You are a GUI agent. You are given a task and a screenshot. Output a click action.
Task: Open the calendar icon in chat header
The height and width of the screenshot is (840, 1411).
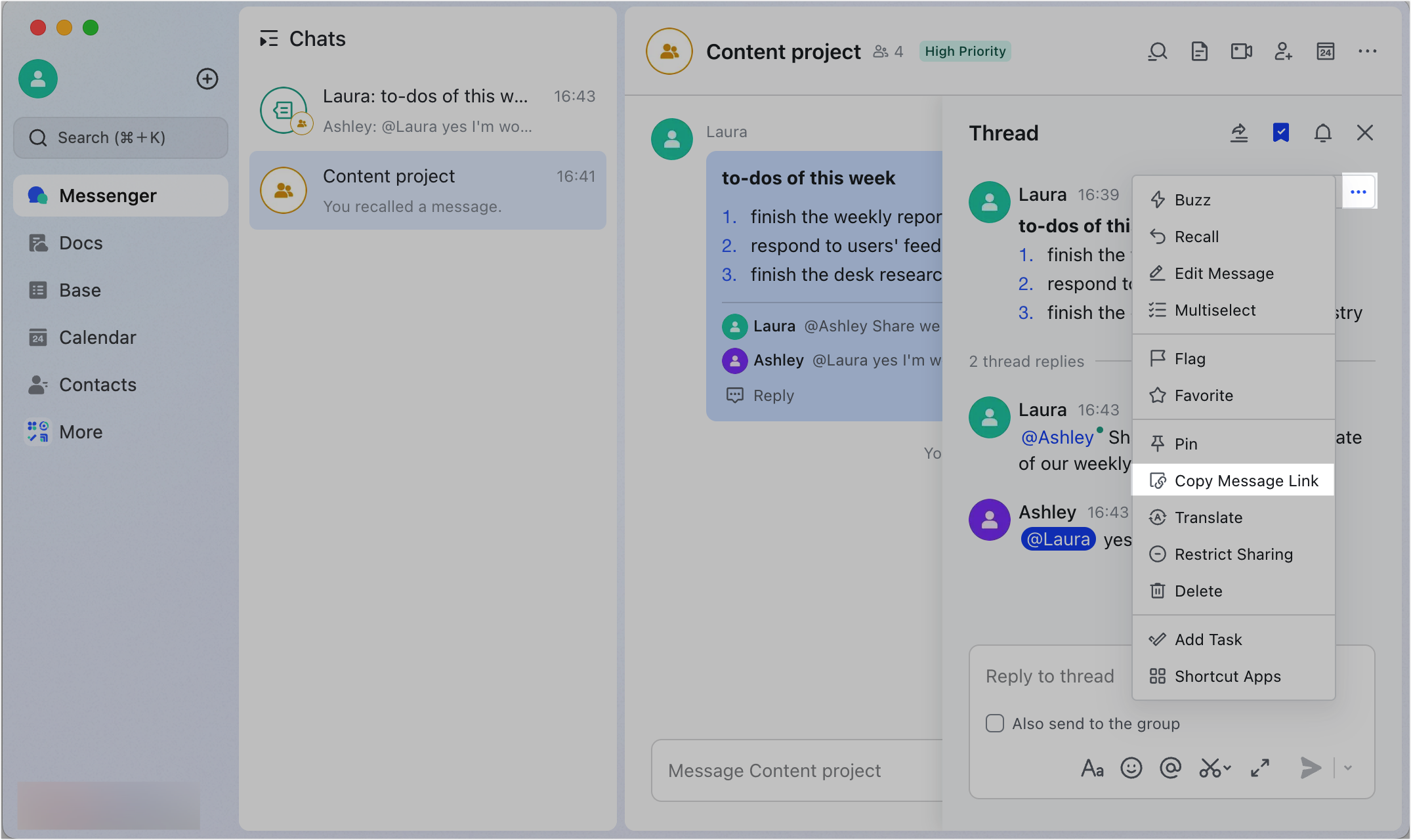1325,51
